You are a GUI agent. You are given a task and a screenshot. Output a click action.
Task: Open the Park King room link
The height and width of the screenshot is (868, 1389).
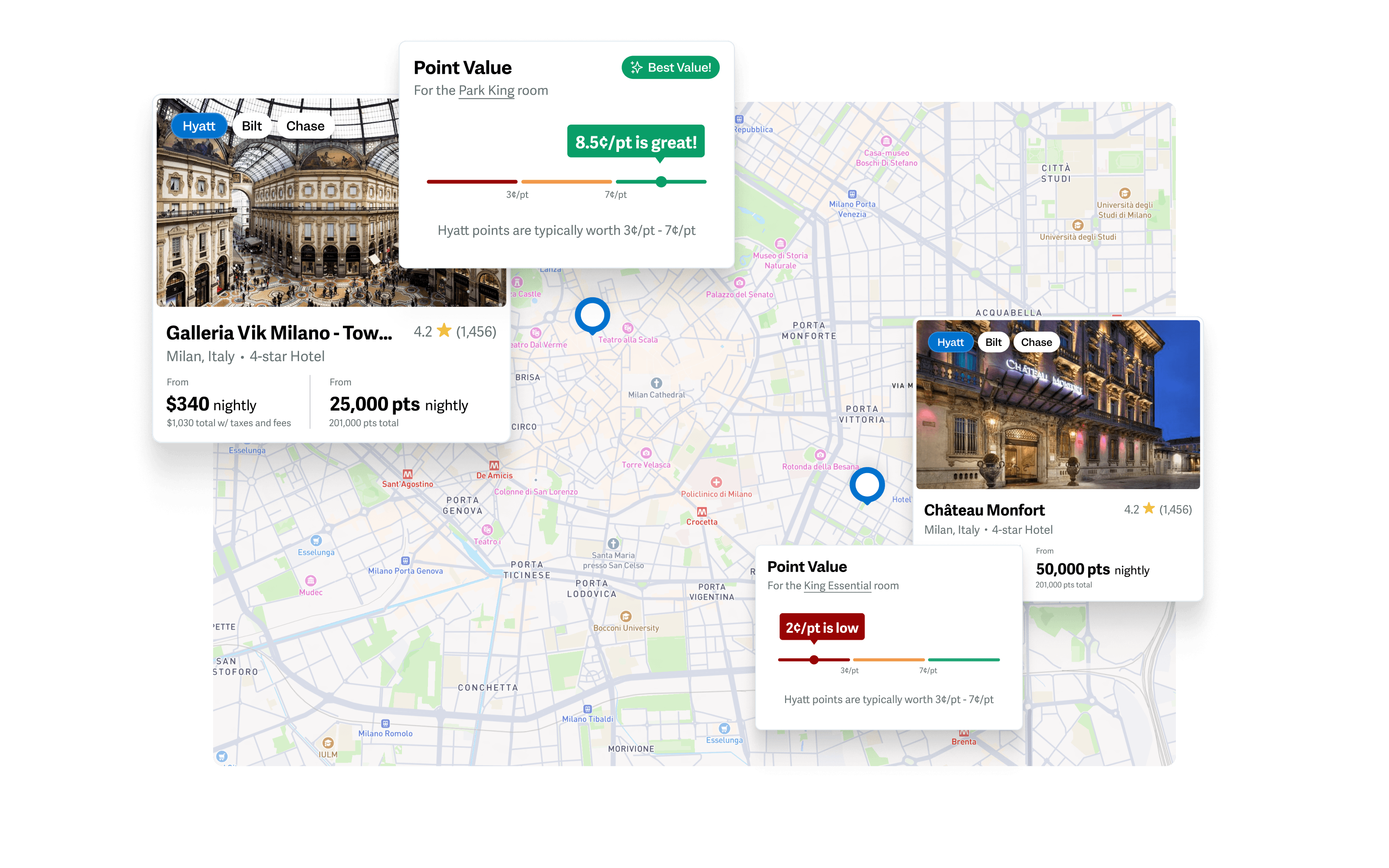pyautogui.click(x=486, y=91)
